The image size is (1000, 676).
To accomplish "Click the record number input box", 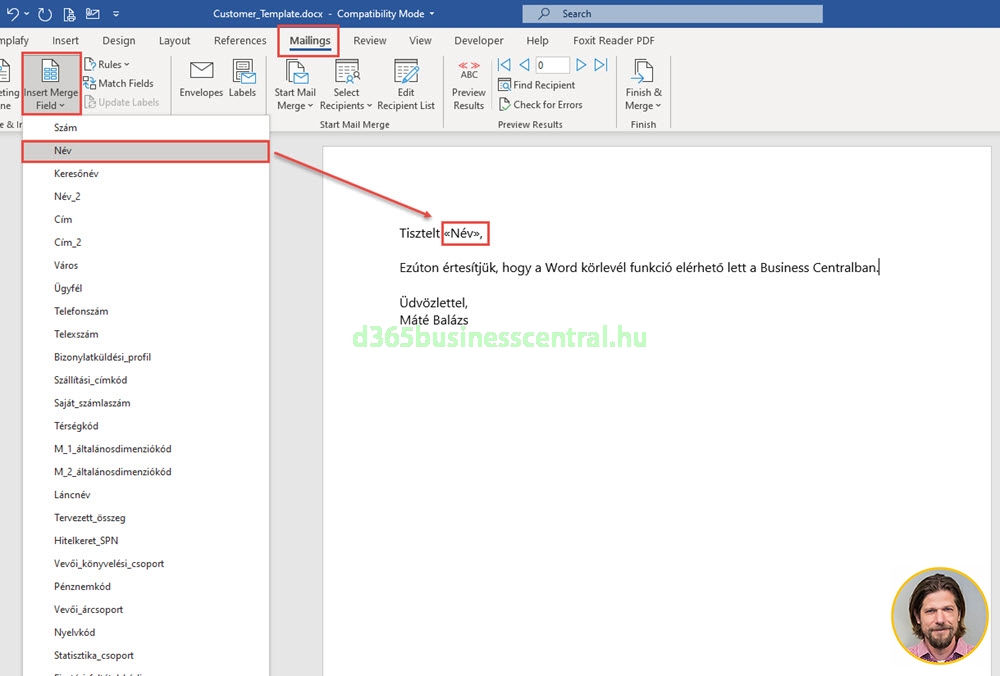I will (x=552, y=65).
